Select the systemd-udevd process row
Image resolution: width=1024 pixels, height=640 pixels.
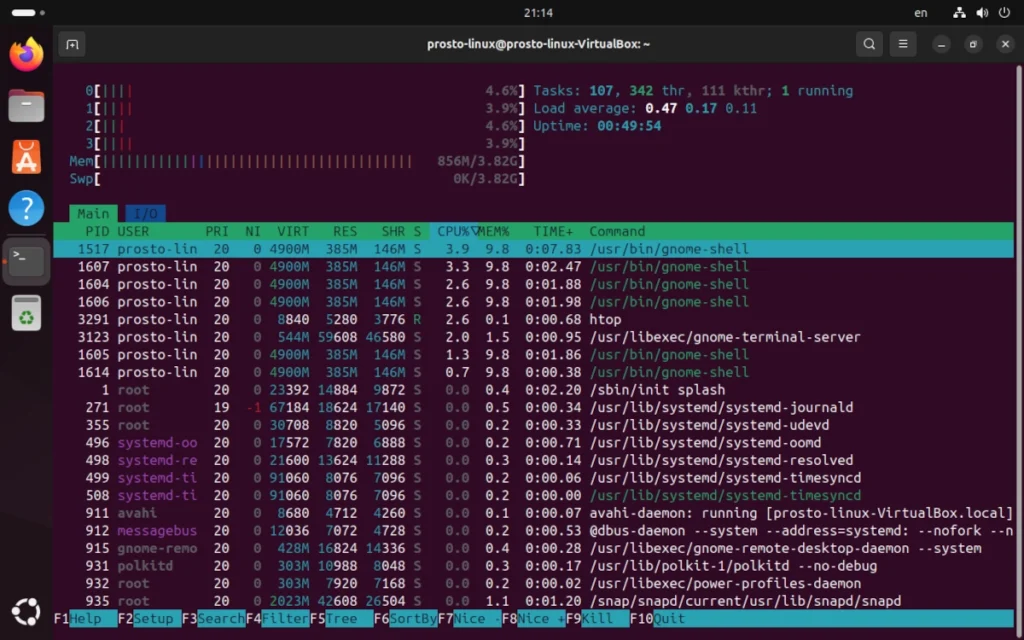pyautogui.click(x=534, y=425)
